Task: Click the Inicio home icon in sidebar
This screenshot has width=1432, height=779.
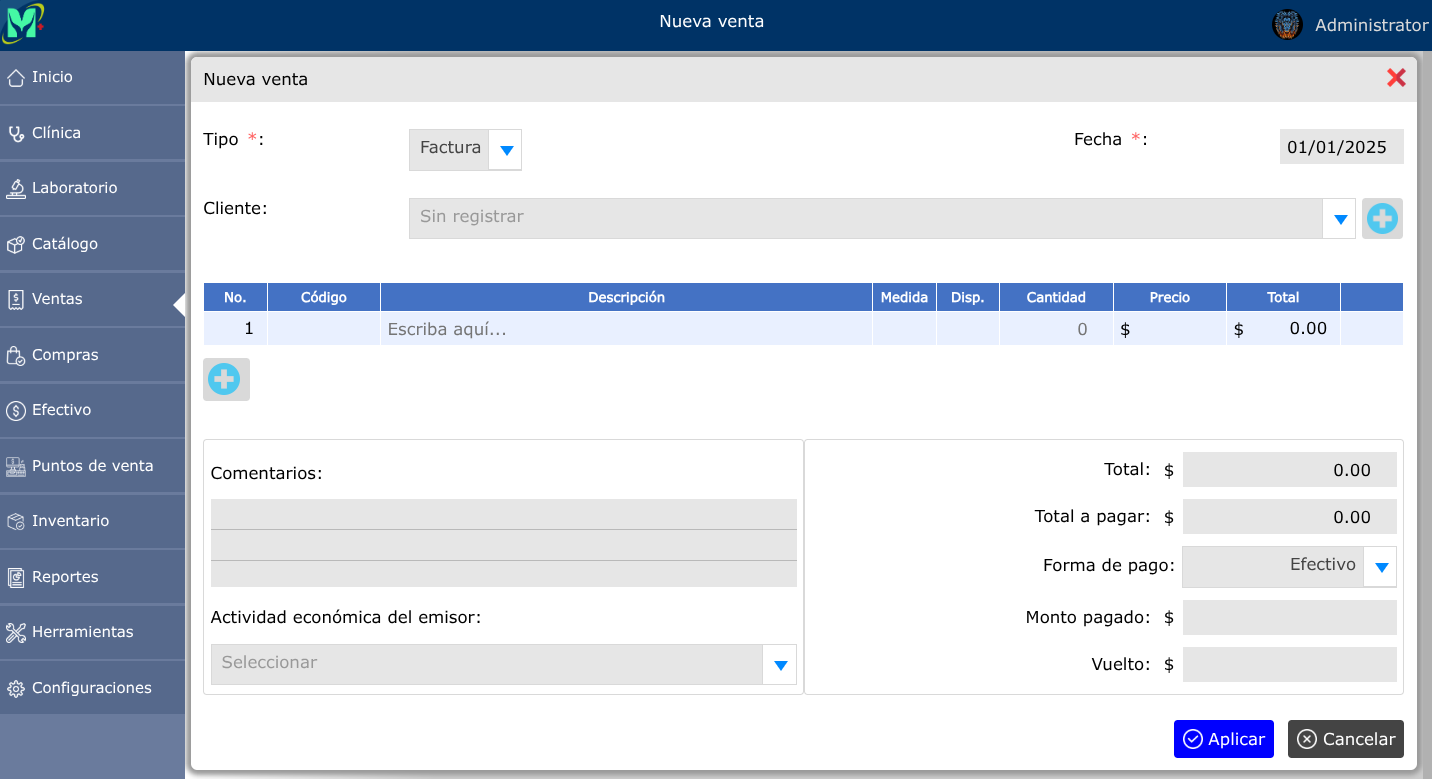Action: click(15, 77)
